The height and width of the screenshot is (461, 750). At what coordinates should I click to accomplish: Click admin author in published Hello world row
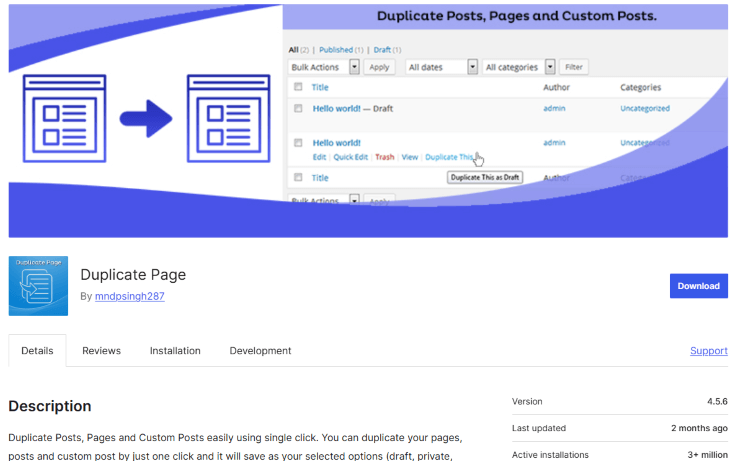pos(554,143)
